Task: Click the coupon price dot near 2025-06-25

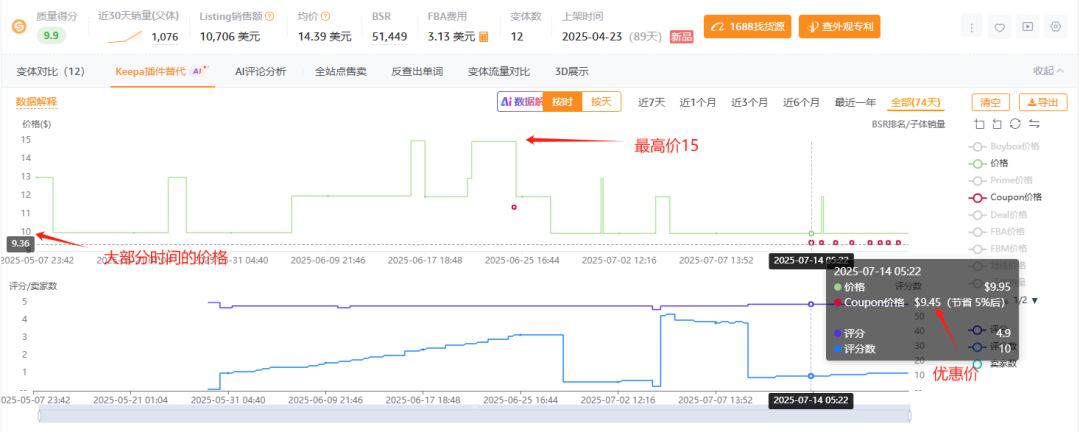Action: point(514,207)
